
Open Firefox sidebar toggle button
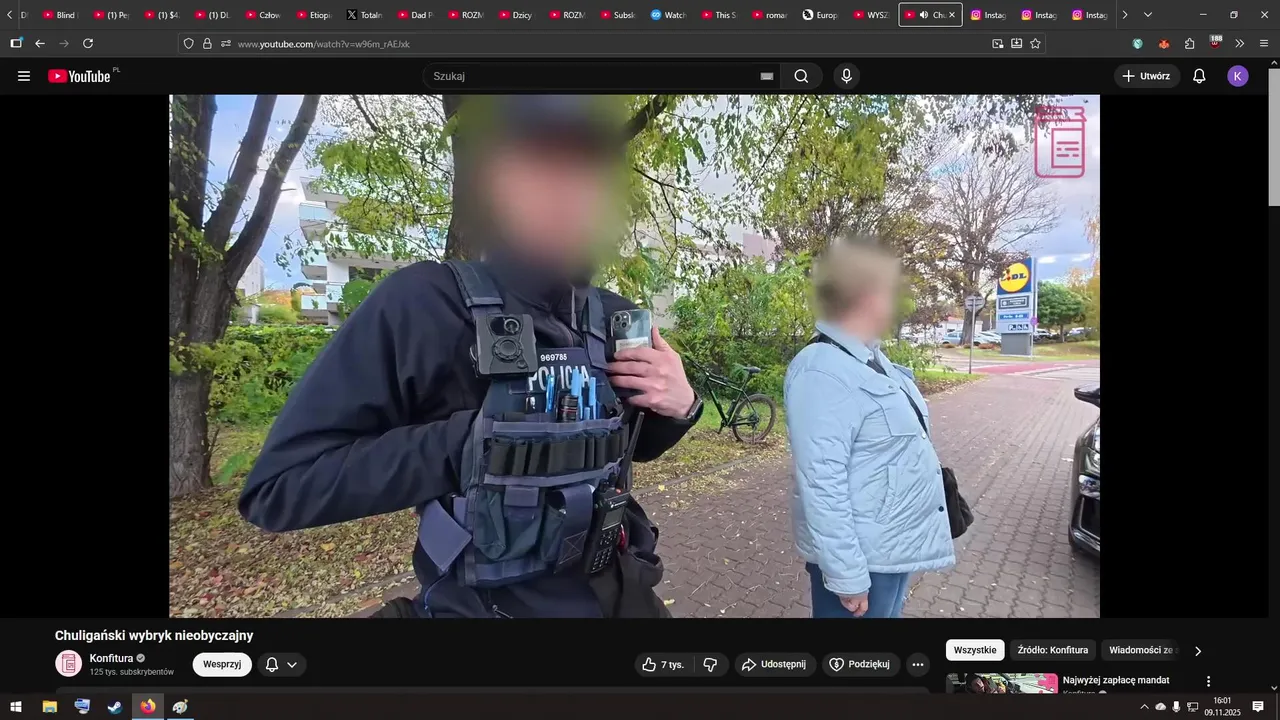pyautogui.click(x=16, y=43)
